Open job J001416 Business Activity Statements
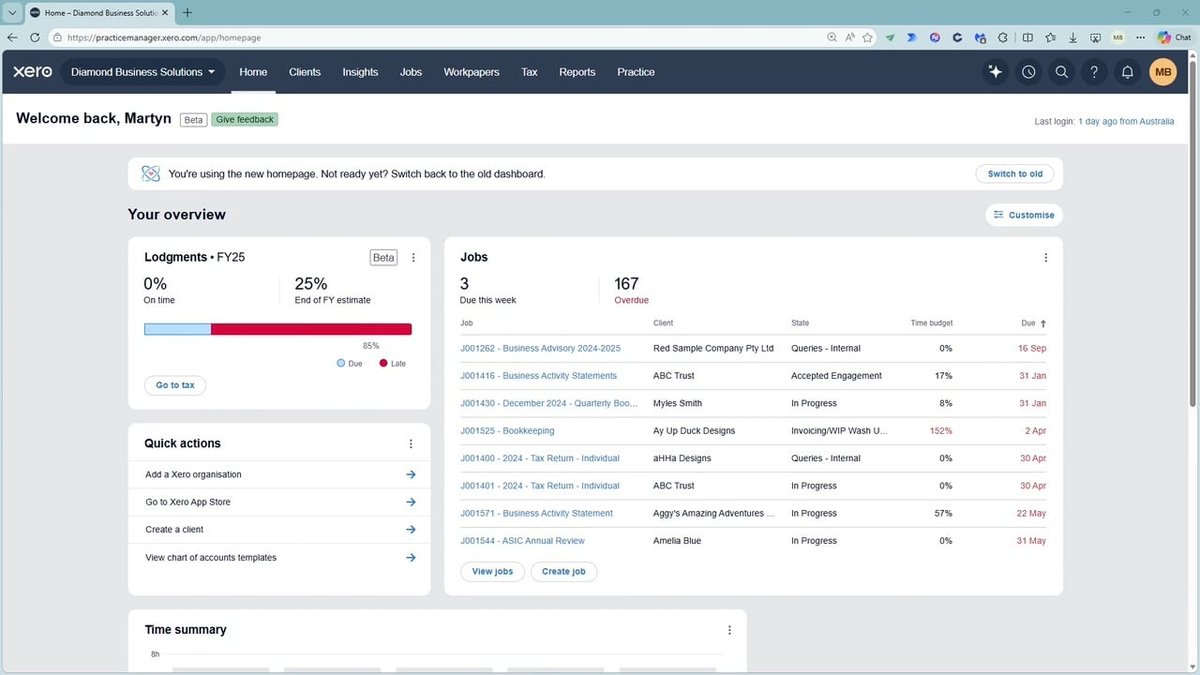The image size is (1200, 675). point(538,376)
